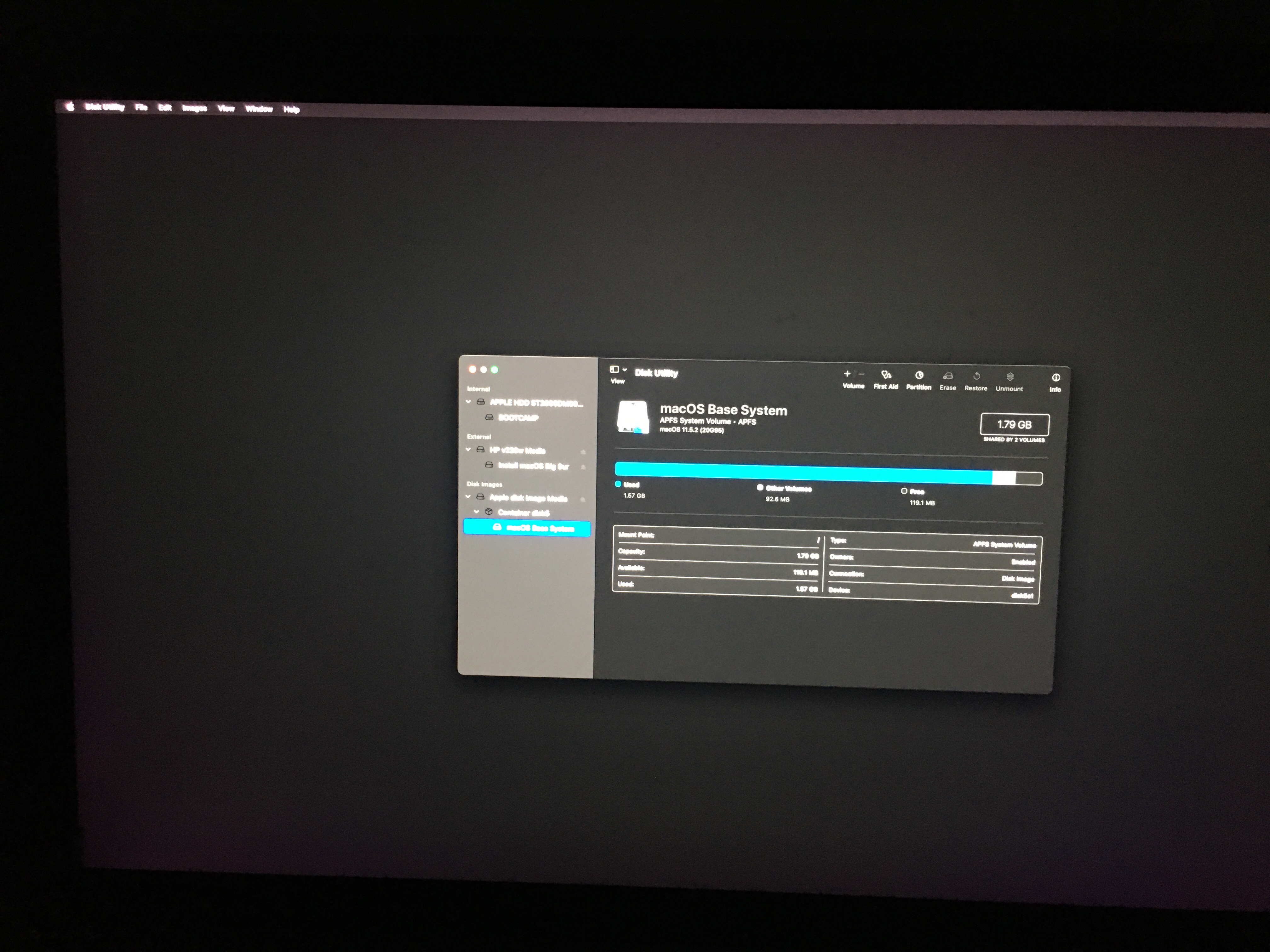Open the Window menu
The width and height of the screenshot is (1270, 952).
tap(259, 109)
